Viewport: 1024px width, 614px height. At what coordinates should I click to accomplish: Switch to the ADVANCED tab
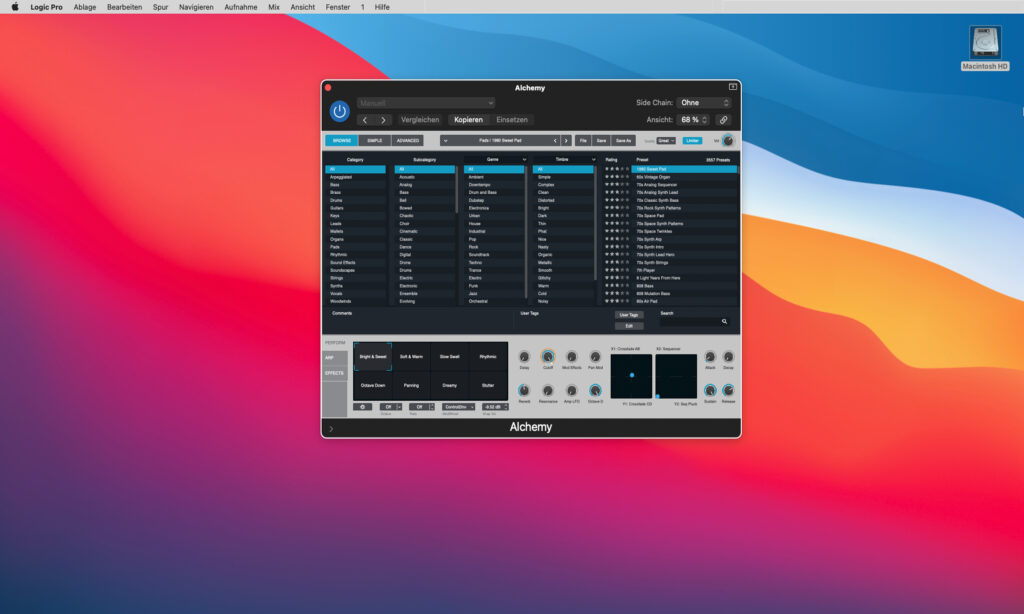pos(408,140)
